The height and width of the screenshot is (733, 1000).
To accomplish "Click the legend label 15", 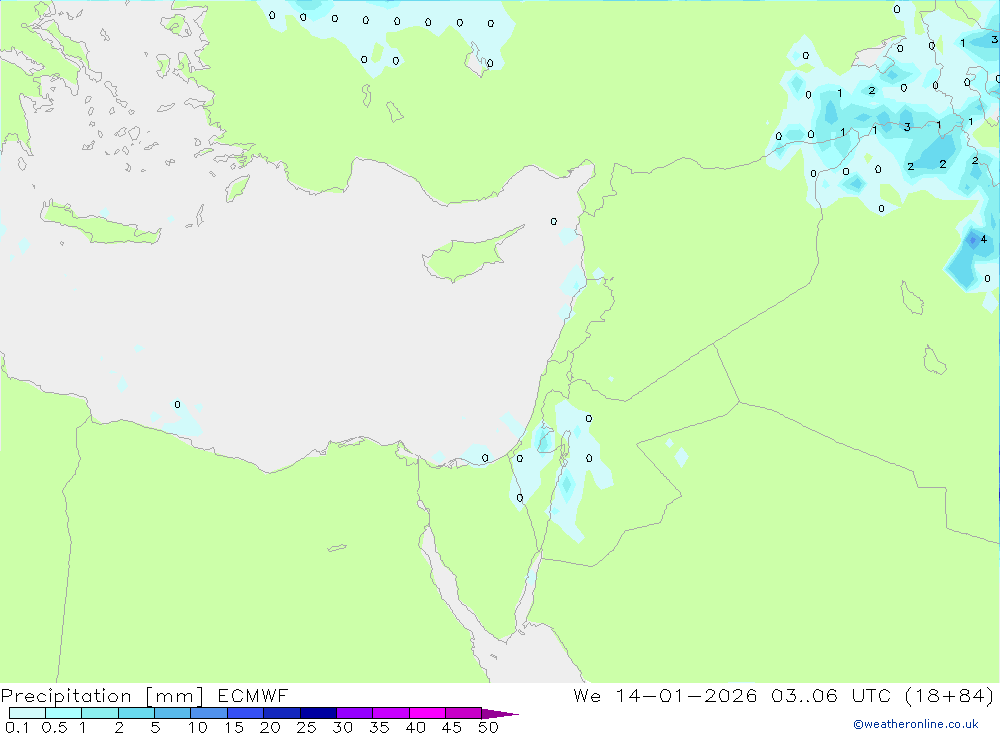I will 234,727.
